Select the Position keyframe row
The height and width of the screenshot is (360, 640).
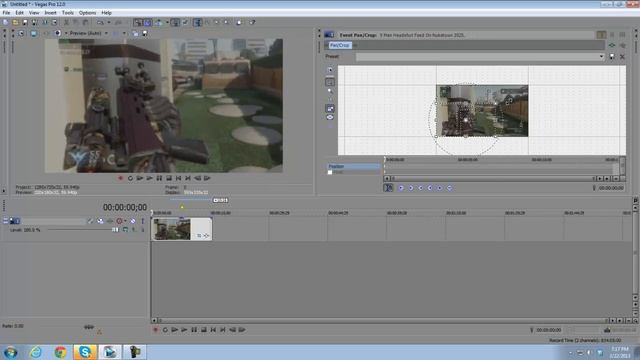[x=353, y=167]
